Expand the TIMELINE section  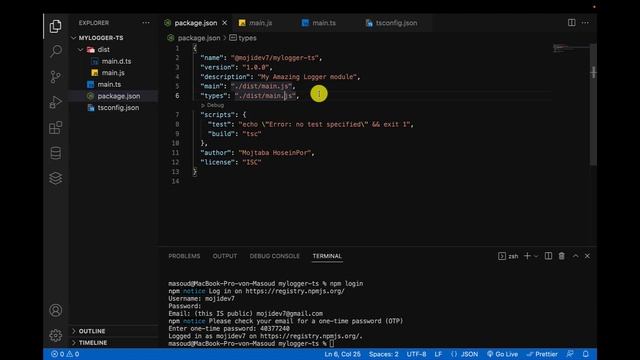pyautogui.click(x=93, y=342)
